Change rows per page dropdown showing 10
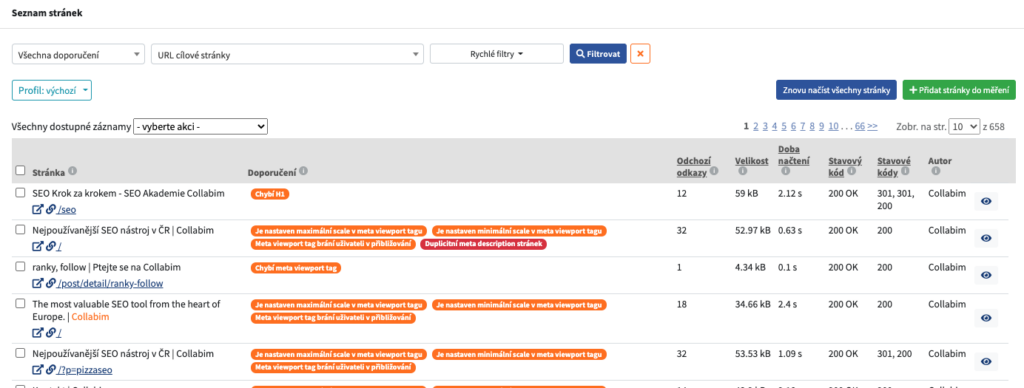 964,127
